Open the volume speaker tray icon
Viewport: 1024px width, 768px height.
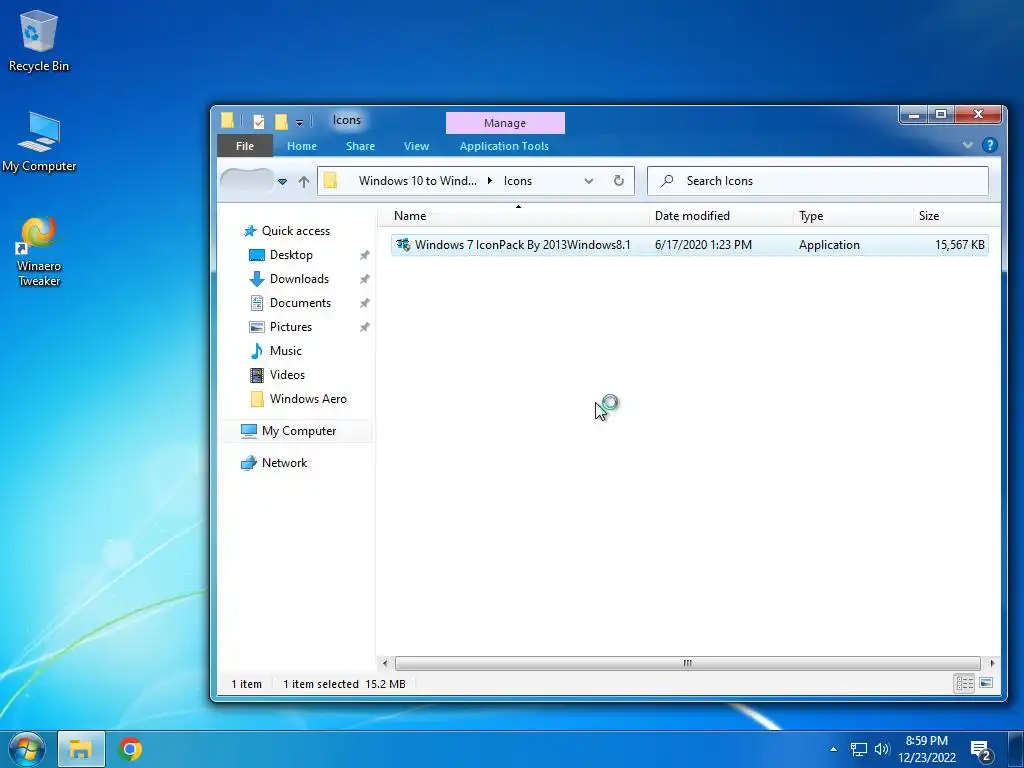(882, 749)
